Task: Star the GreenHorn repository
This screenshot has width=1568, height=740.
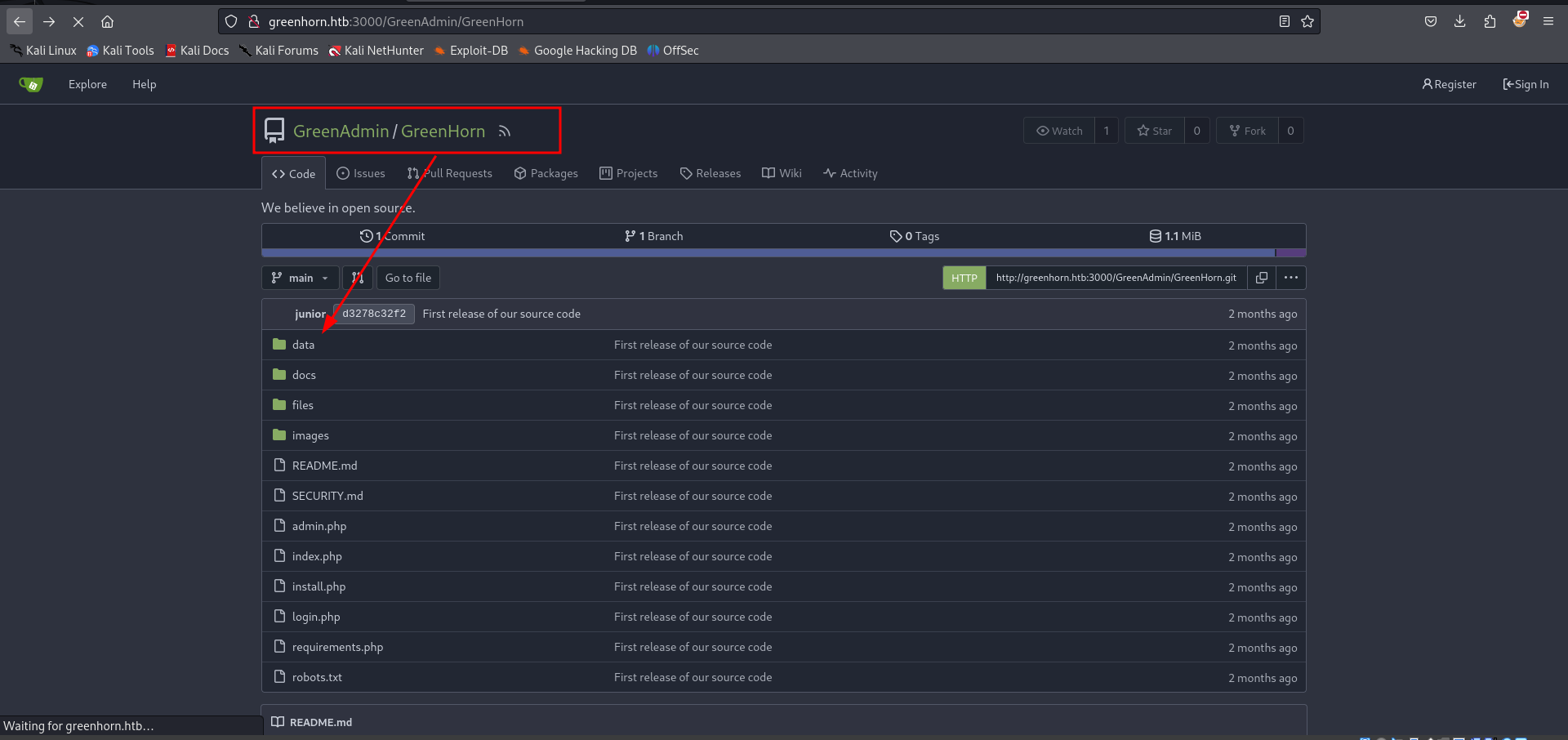Action: coord(1155,131)
